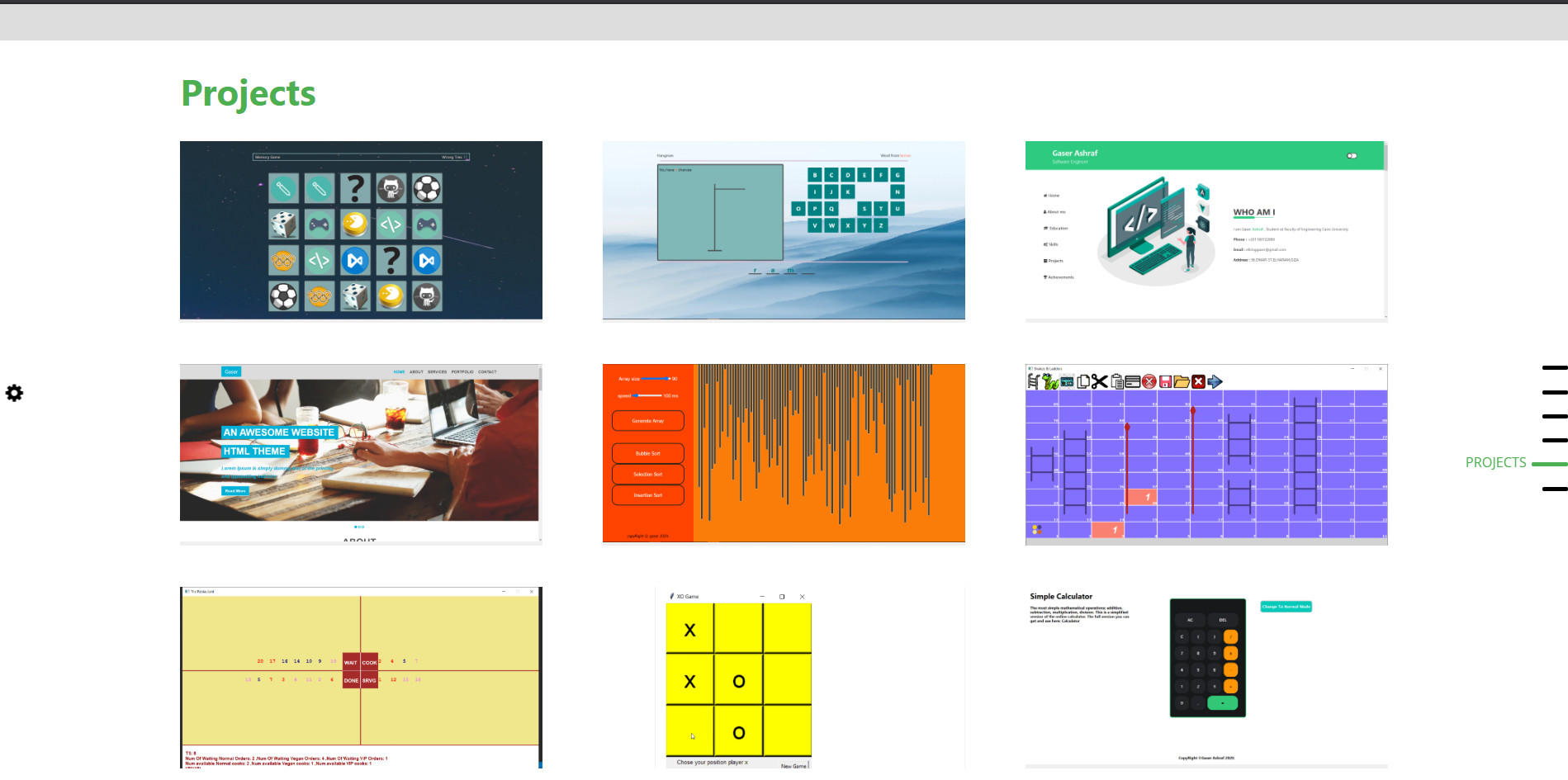Screen dimensions: 1568x780
Task: Select SERVICES in the website theme navigation
Action: pyautogui.click(x=437, y=371)
